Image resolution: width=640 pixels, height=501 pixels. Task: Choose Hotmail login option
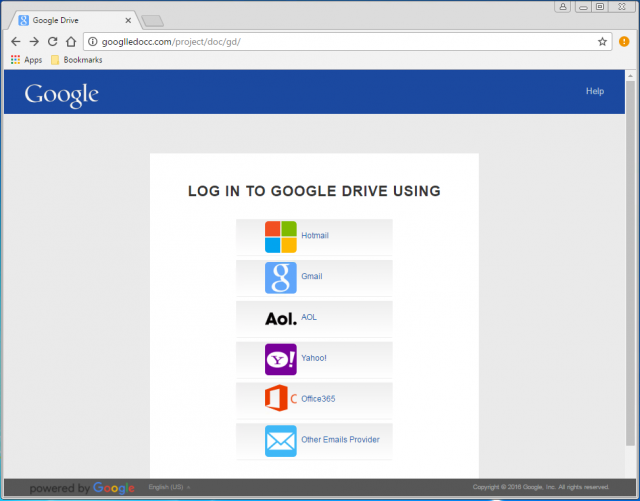pyautogui.click(x=314, y=237)
